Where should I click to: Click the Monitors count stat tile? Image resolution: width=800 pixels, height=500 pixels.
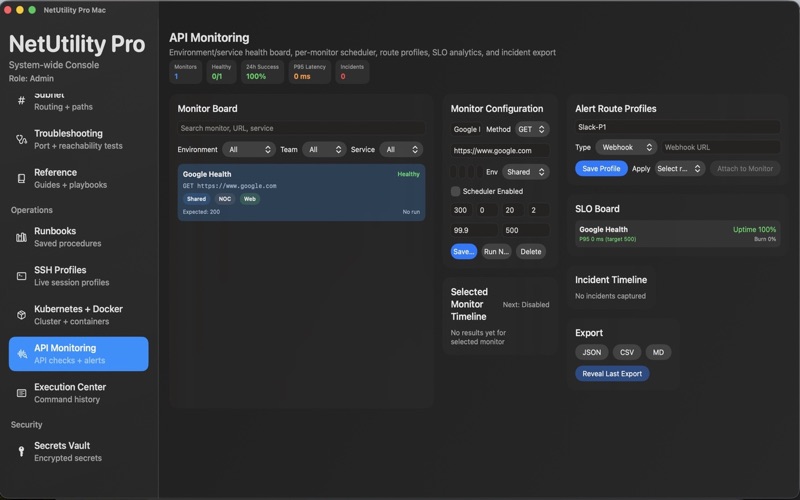[x=185, y=72]
